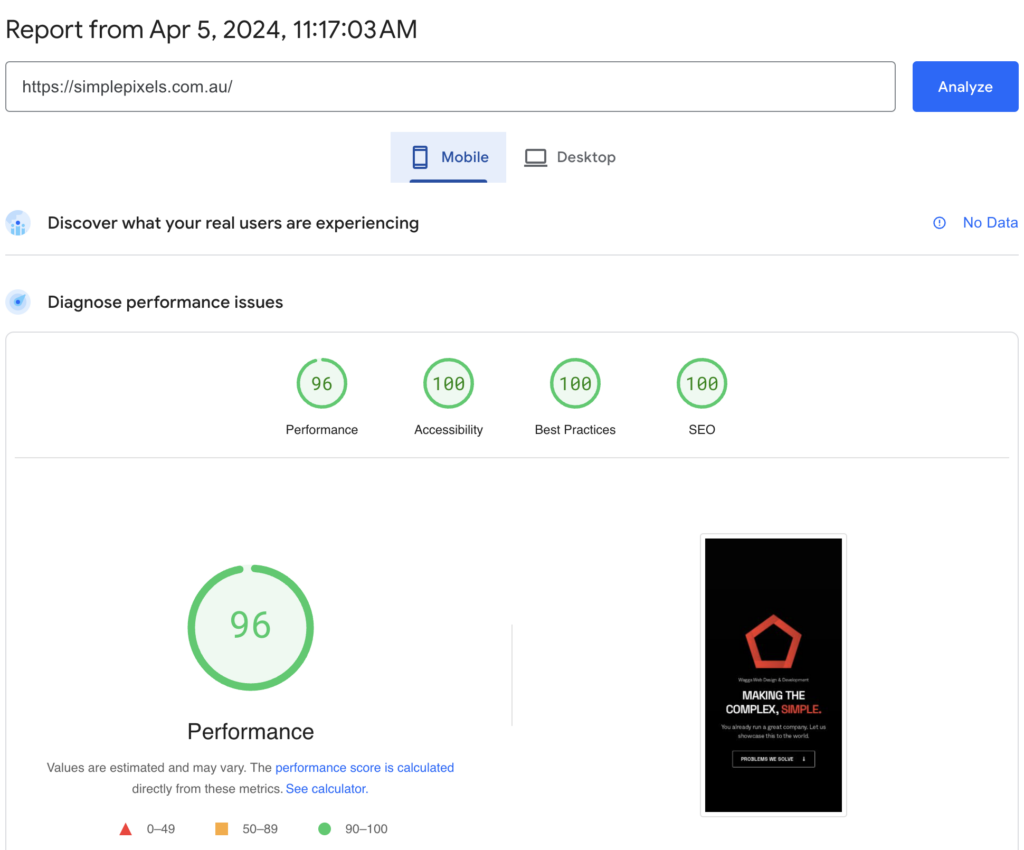Jump to the Best Practices score gauge

[x=575, y=384]
